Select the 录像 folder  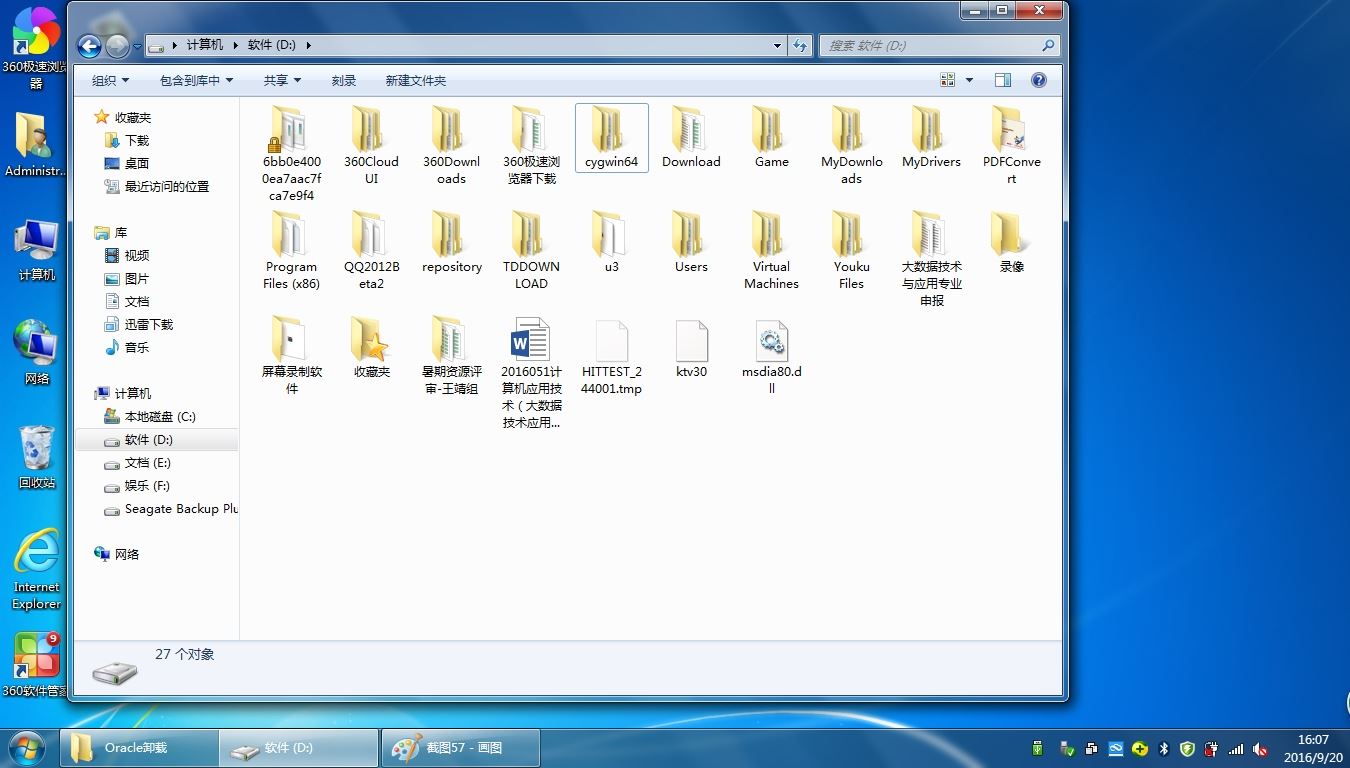point(1011,243)
